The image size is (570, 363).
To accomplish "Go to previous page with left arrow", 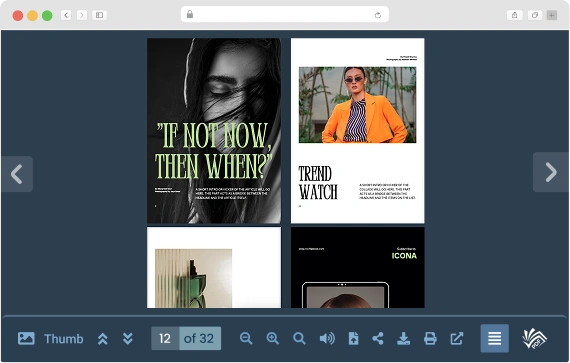I will (17, 174).
